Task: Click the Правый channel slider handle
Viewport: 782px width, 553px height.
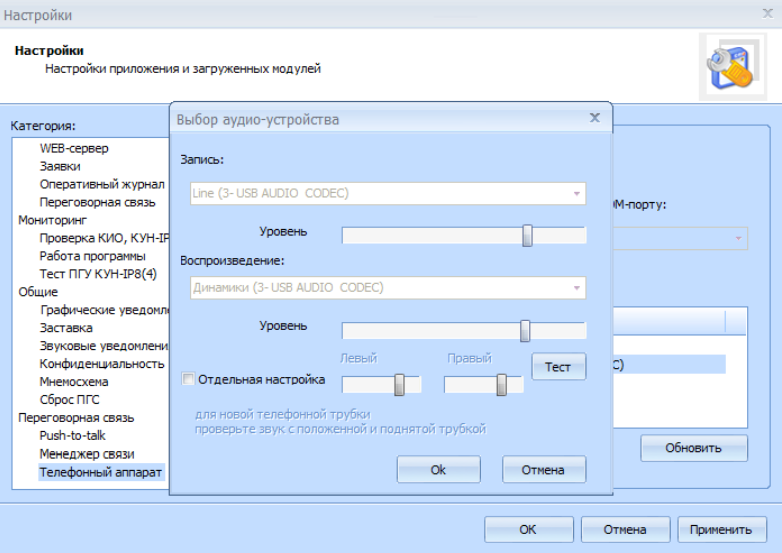Action: [501, 385]
